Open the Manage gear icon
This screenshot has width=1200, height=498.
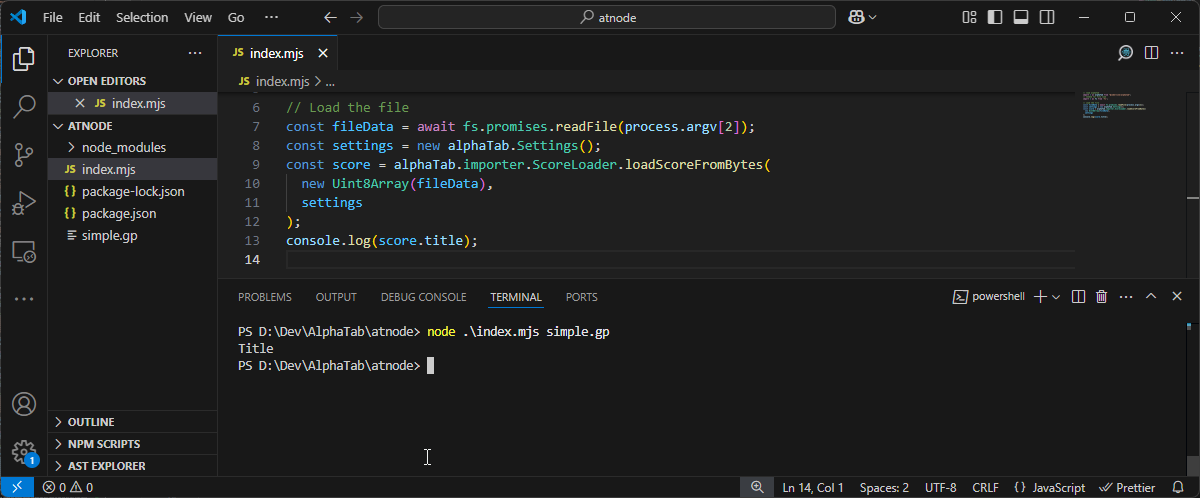24,452
